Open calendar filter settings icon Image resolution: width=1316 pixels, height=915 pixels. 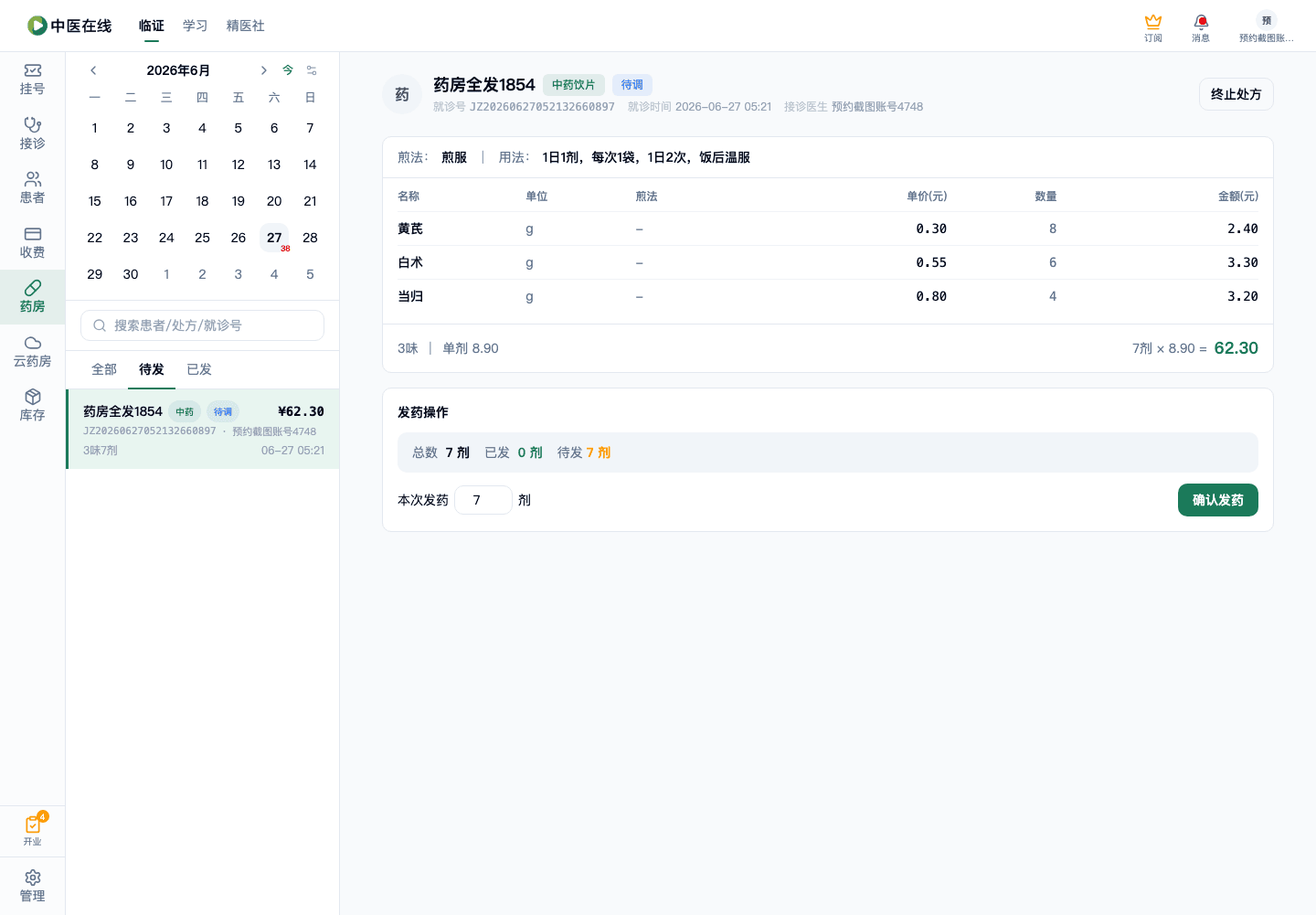(x=312, y=70)
